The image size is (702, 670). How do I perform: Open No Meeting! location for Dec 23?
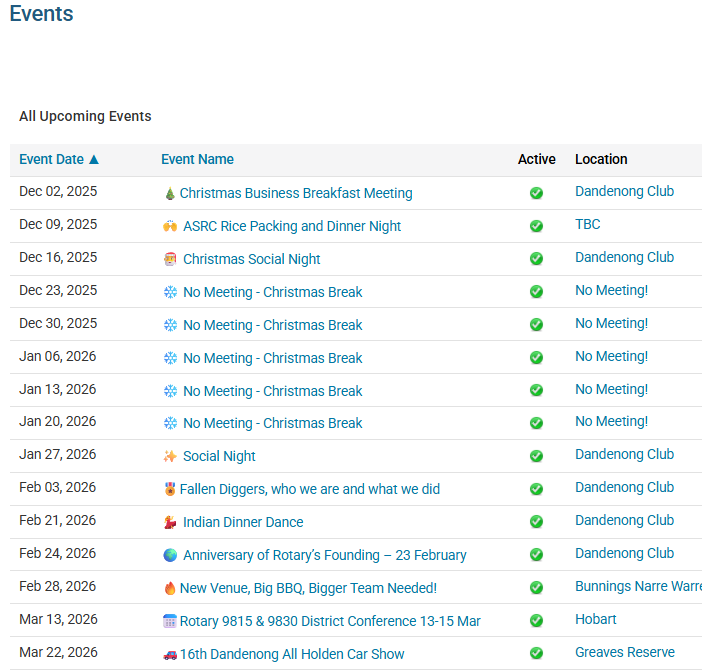(612, 290)
